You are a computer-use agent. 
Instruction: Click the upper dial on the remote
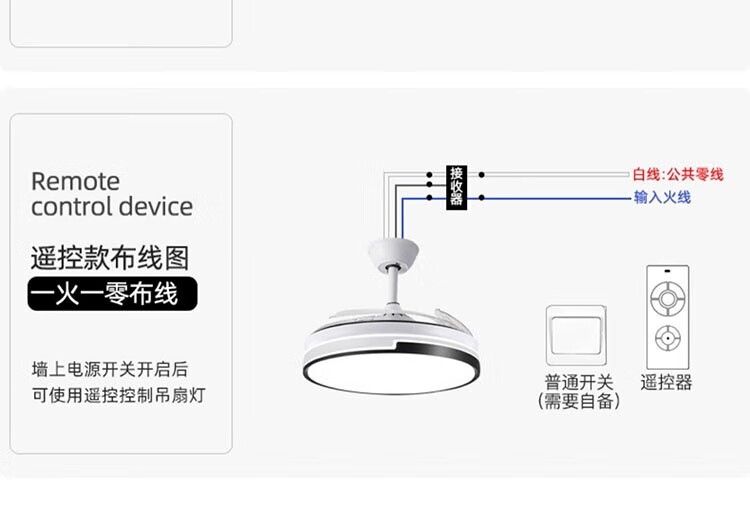coord(668,299)
